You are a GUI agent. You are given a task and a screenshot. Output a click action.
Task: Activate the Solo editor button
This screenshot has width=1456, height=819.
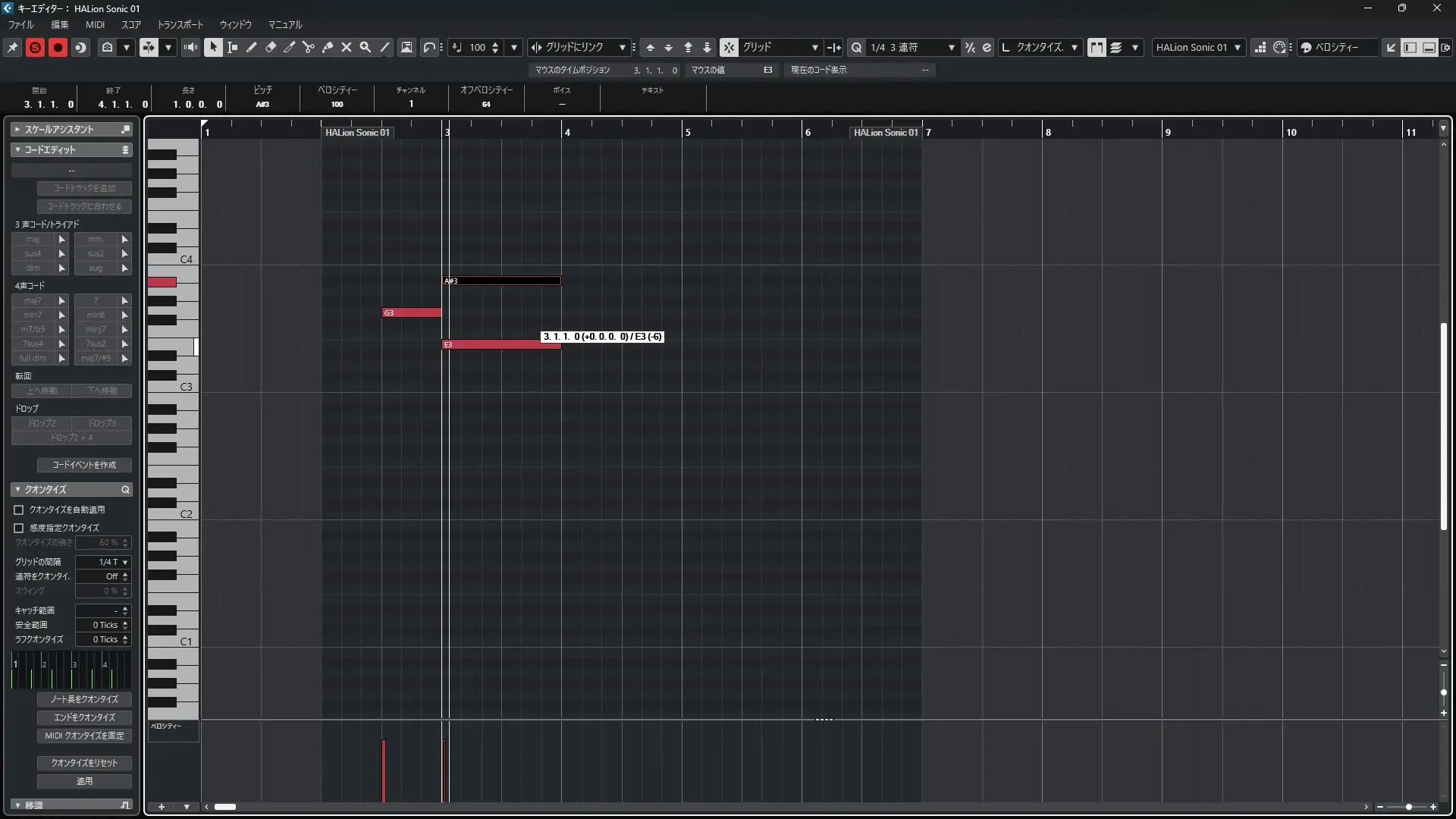35,47
